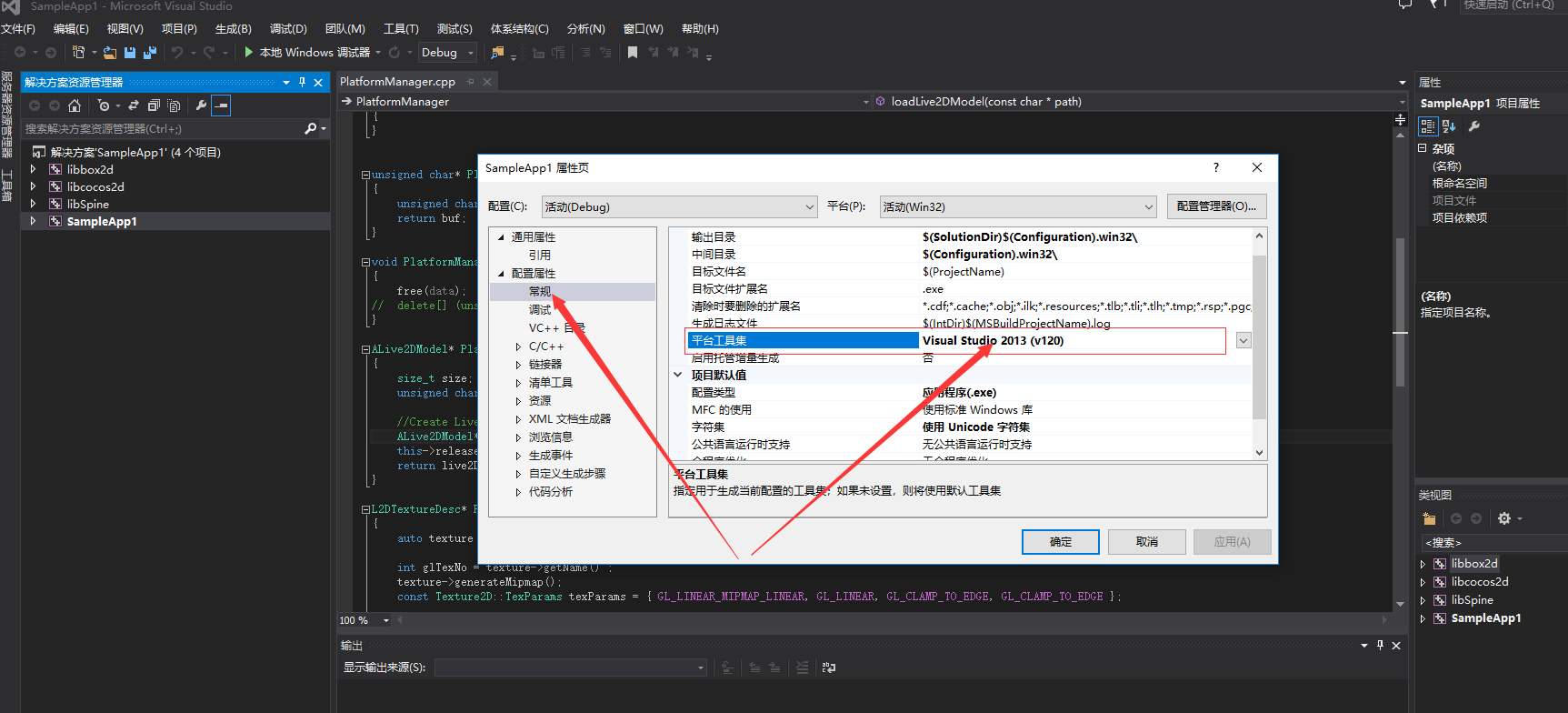The width and height of the screenshot is (1568, 713).
Task: Expand the C/C++ node in property tree
Action: pyautogui.click(x=518, y=346)
